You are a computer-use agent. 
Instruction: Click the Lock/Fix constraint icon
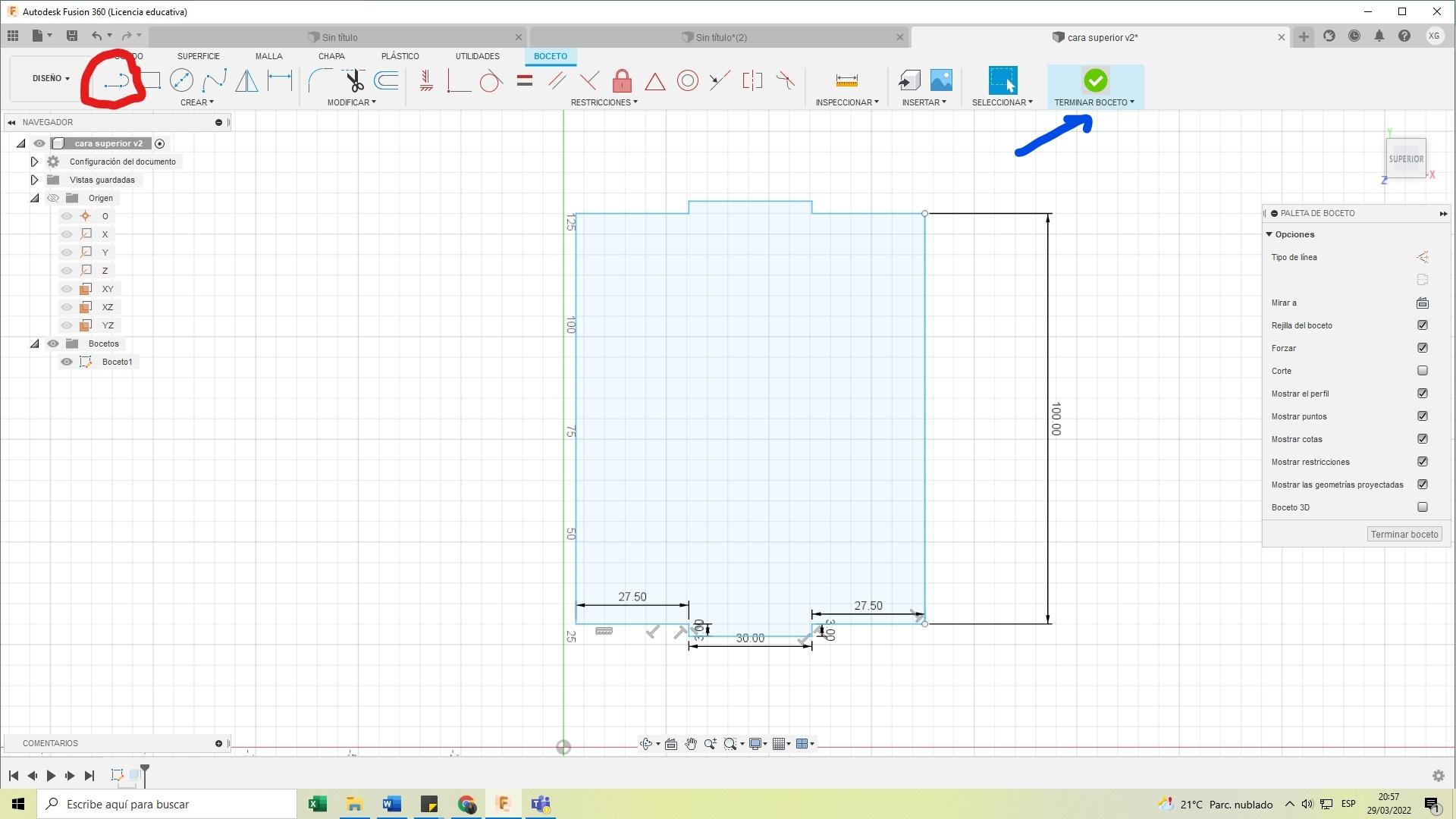[622, 80]
